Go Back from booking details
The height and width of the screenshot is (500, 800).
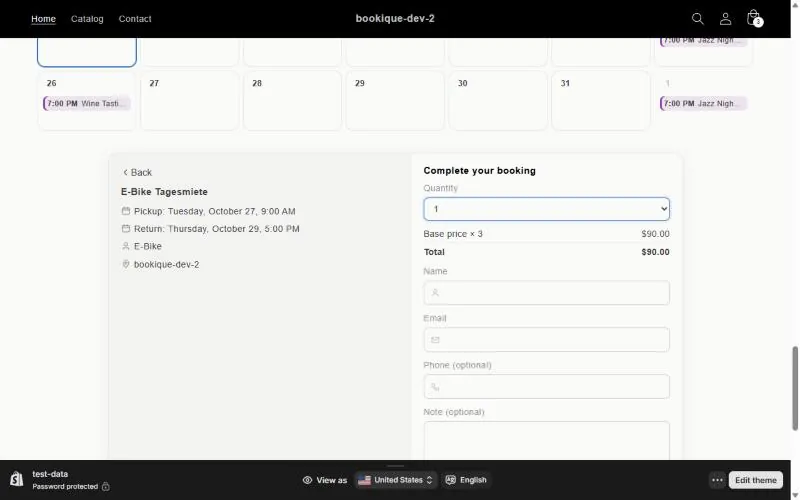pos(137,172)
